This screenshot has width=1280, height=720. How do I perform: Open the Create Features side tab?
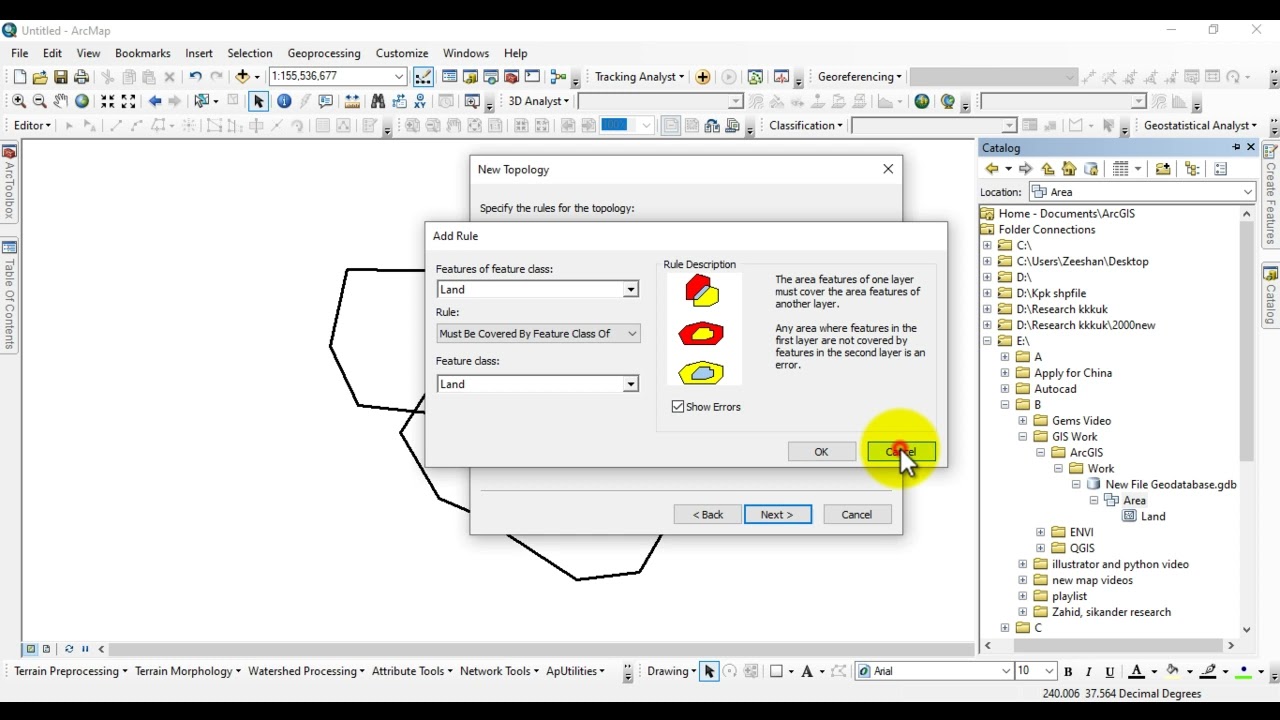pos(1271,194)
